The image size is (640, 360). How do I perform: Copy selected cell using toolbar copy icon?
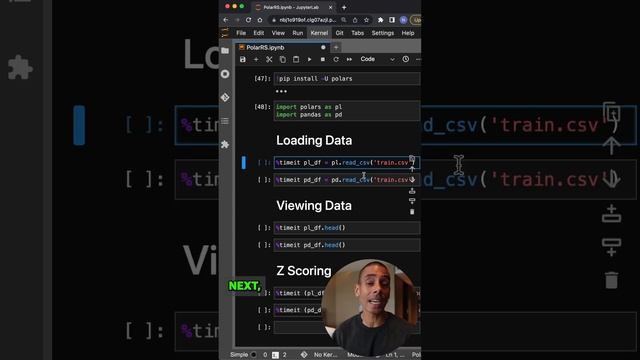point(282,60)
